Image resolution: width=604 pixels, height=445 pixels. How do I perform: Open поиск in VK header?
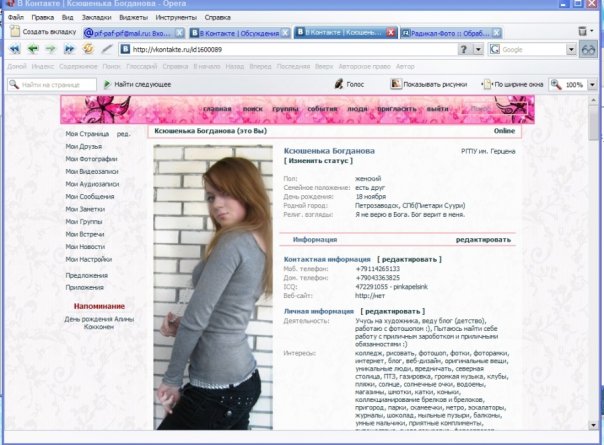pos(253,109)
